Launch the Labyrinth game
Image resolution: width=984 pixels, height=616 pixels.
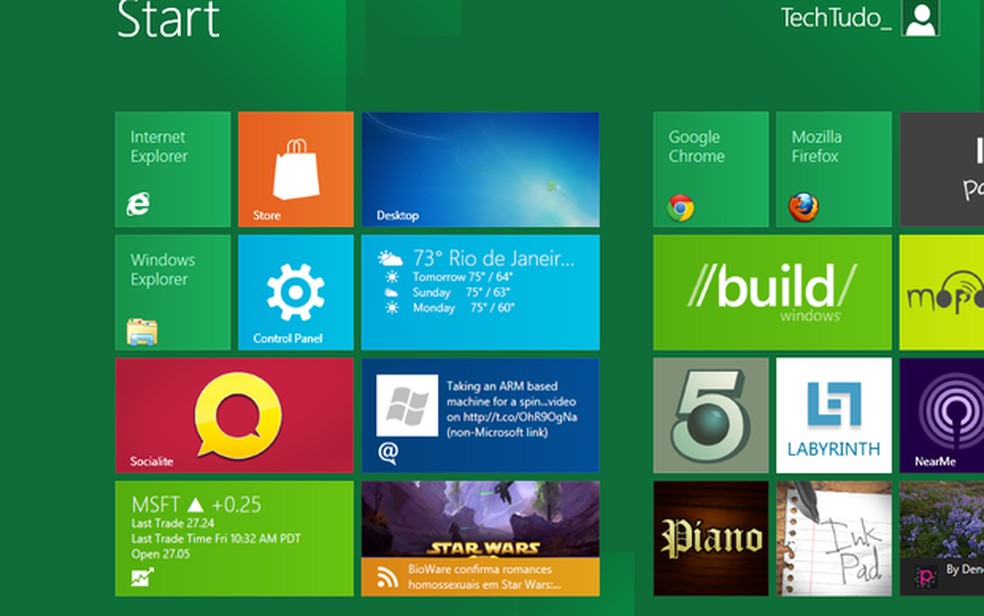[x=832, y=414]
